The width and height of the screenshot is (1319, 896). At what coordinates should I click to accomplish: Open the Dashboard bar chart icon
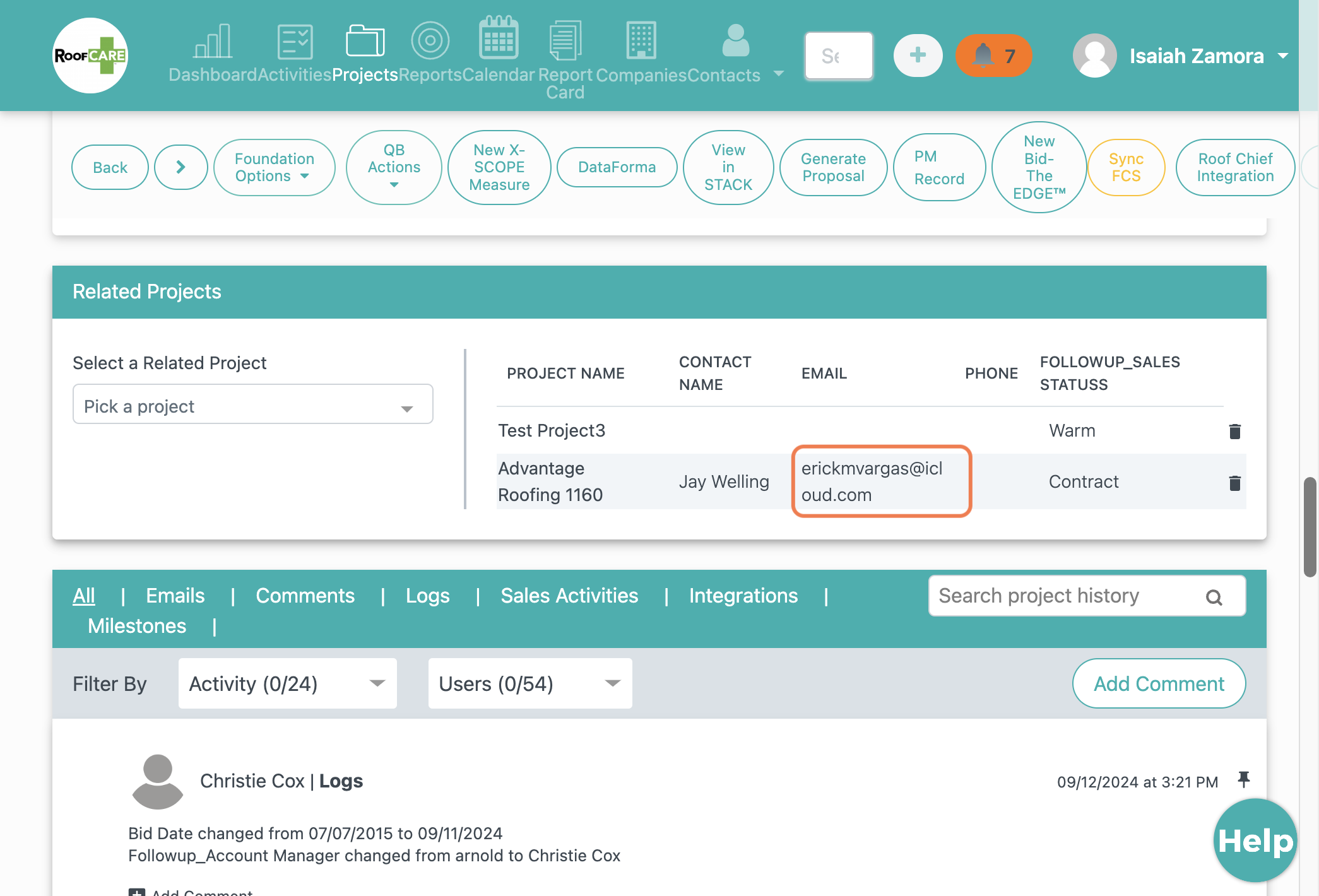213,42
